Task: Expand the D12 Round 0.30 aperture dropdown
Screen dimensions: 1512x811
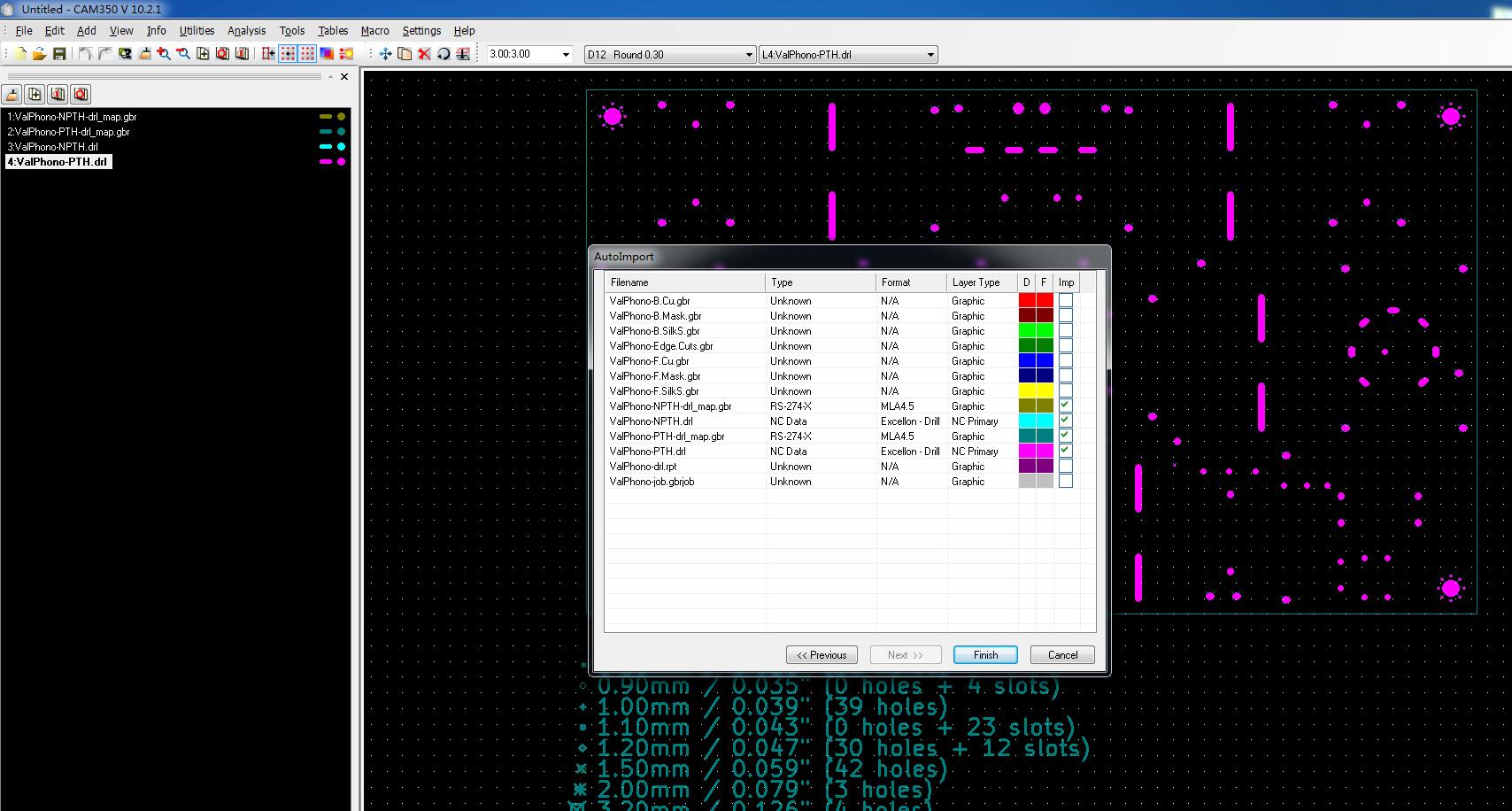Action: [749, 55]
